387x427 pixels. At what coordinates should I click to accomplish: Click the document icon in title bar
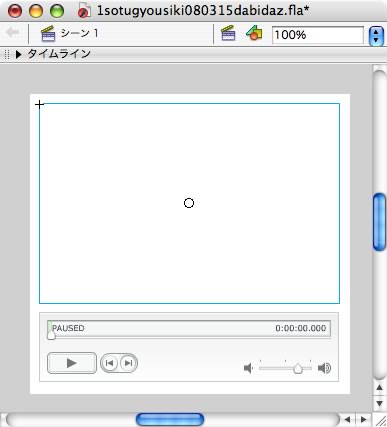point(83,10)
